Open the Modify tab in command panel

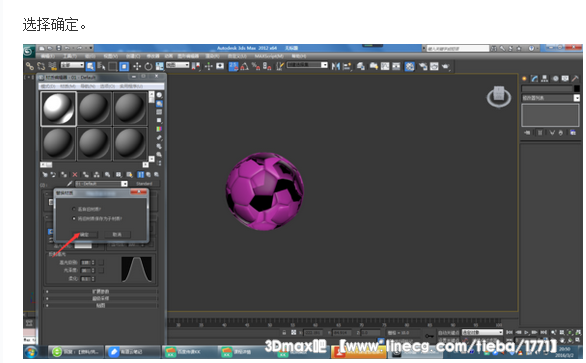534,79
